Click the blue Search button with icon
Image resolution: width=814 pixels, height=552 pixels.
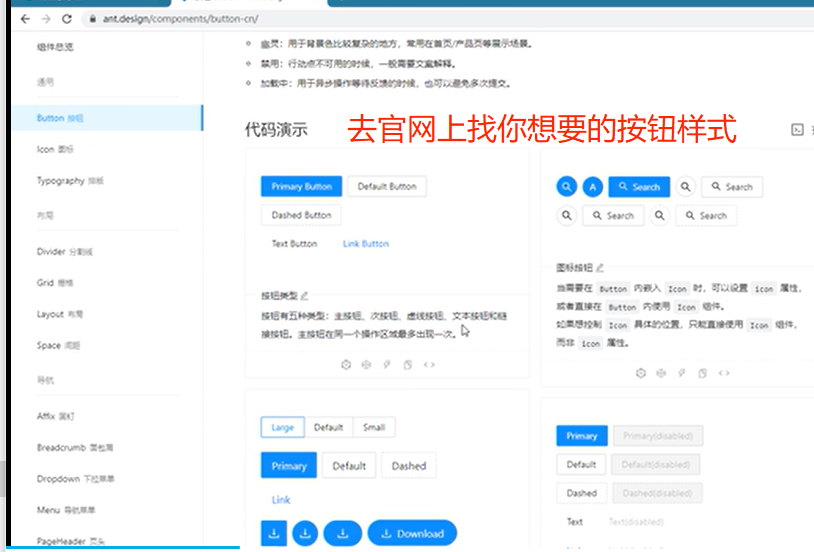(639, 186)
